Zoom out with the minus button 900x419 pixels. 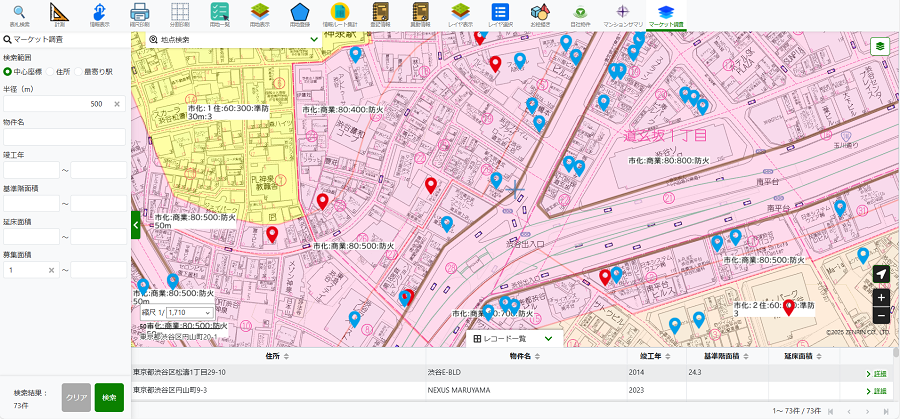click(880, 315)
